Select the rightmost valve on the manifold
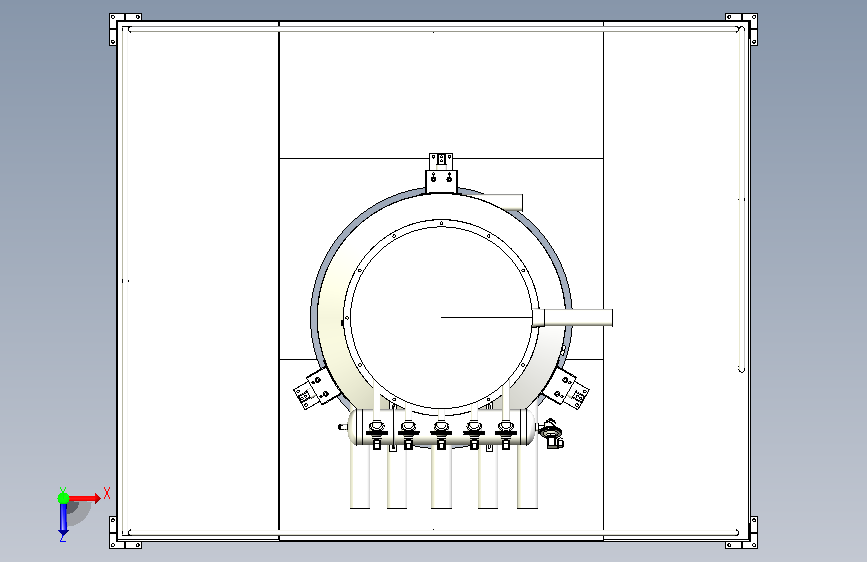 click(505, 434)
